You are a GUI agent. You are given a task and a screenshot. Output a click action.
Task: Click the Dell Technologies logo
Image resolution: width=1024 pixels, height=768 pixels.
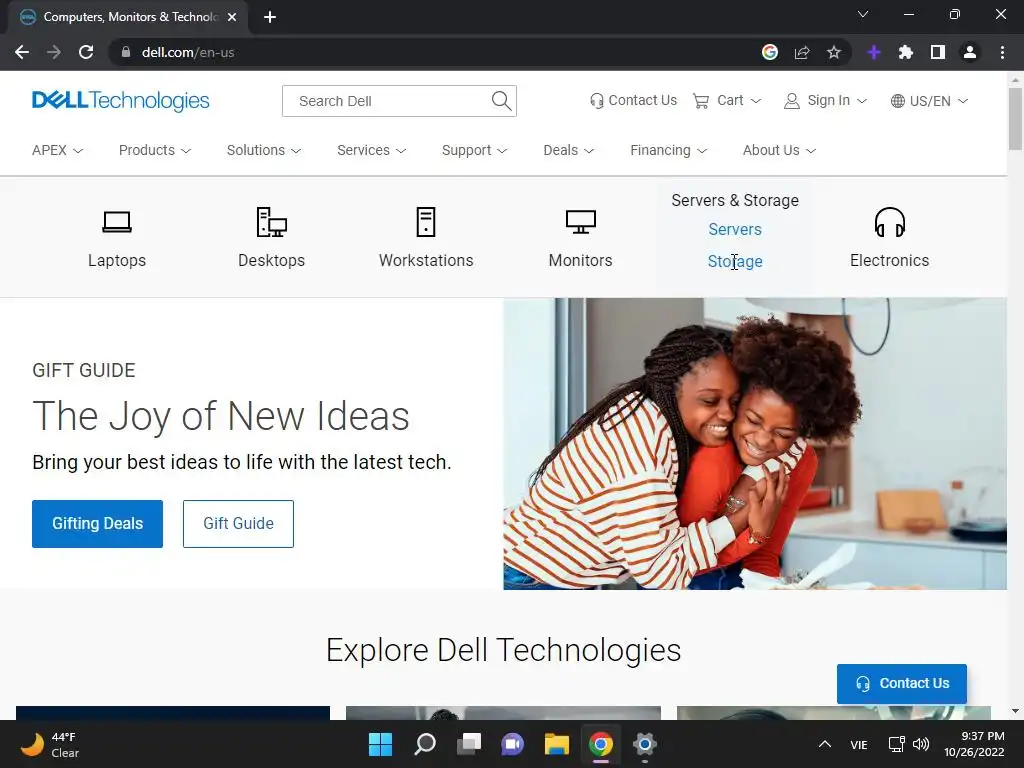click(x=121, y=101)
